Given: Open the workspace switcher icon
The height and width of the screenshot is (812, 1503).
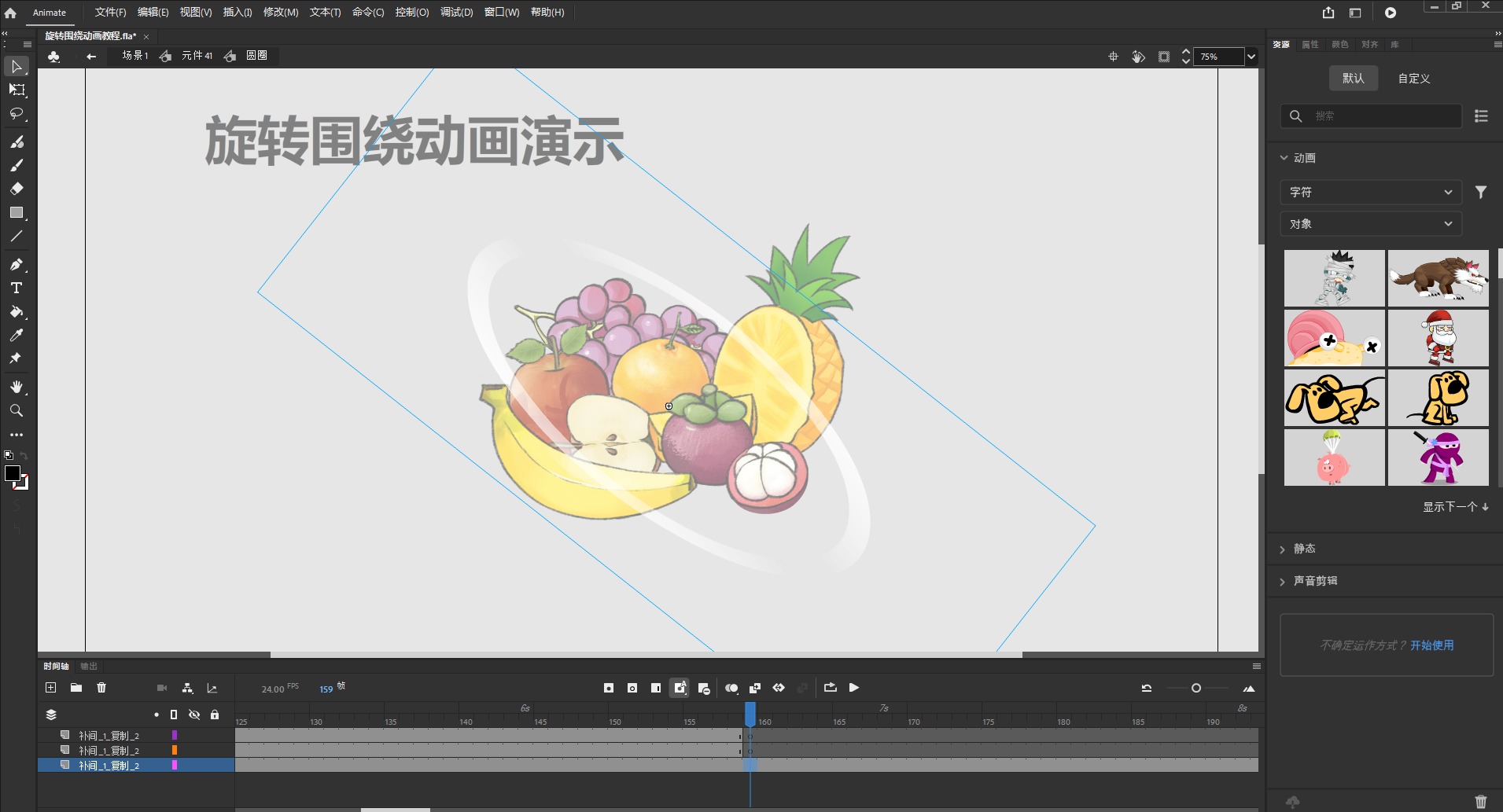Looking at the screenshot, I should [x=1355, y=13].
